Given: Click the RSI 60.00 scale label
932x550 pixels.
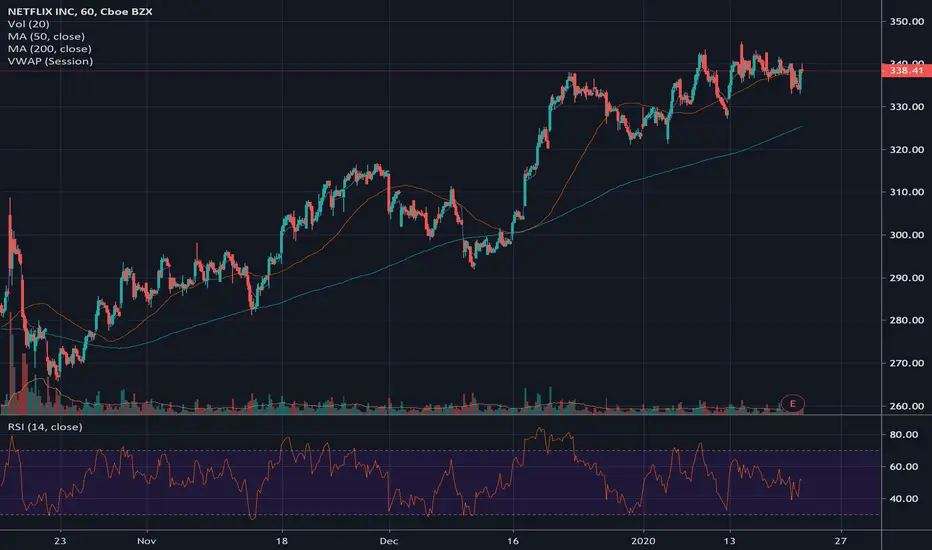Looking at the screenshot, I should point(903,467).
